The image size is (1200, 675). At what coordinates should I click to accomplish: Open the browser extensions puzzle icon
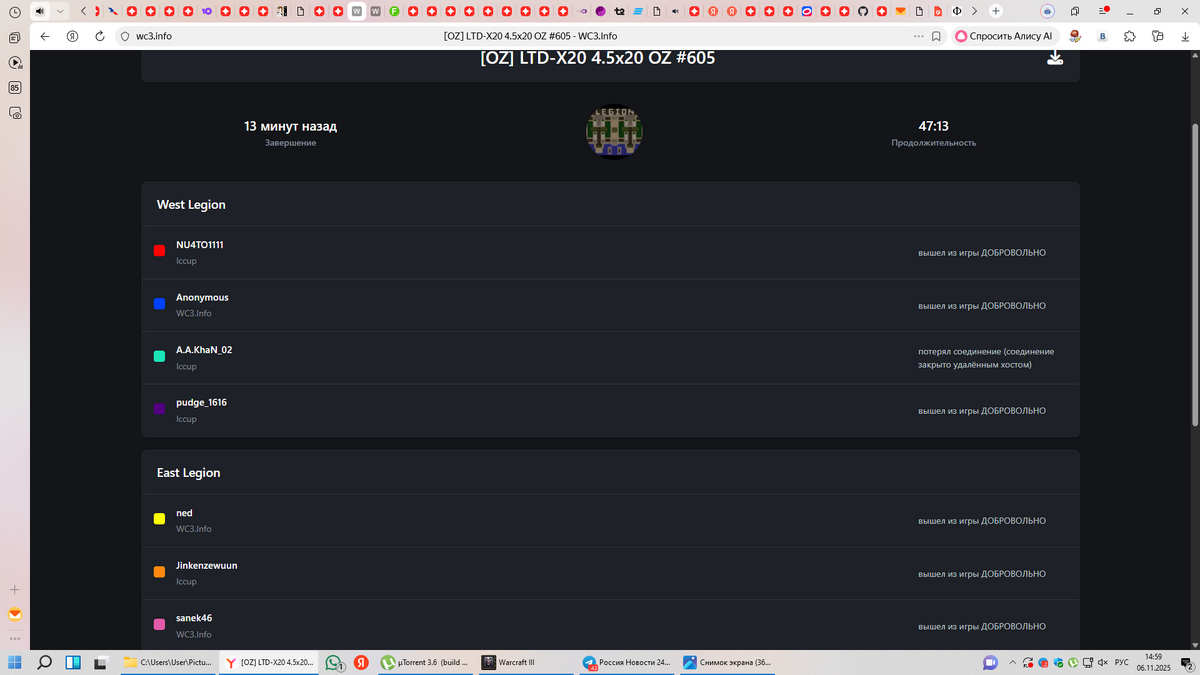1129,36
